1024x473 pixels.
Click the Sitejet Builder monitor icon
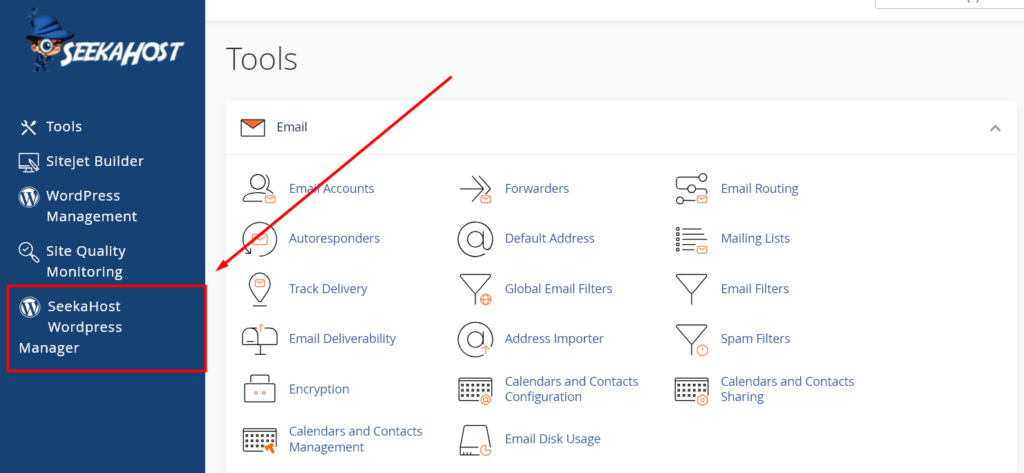(x=29, y=162)
